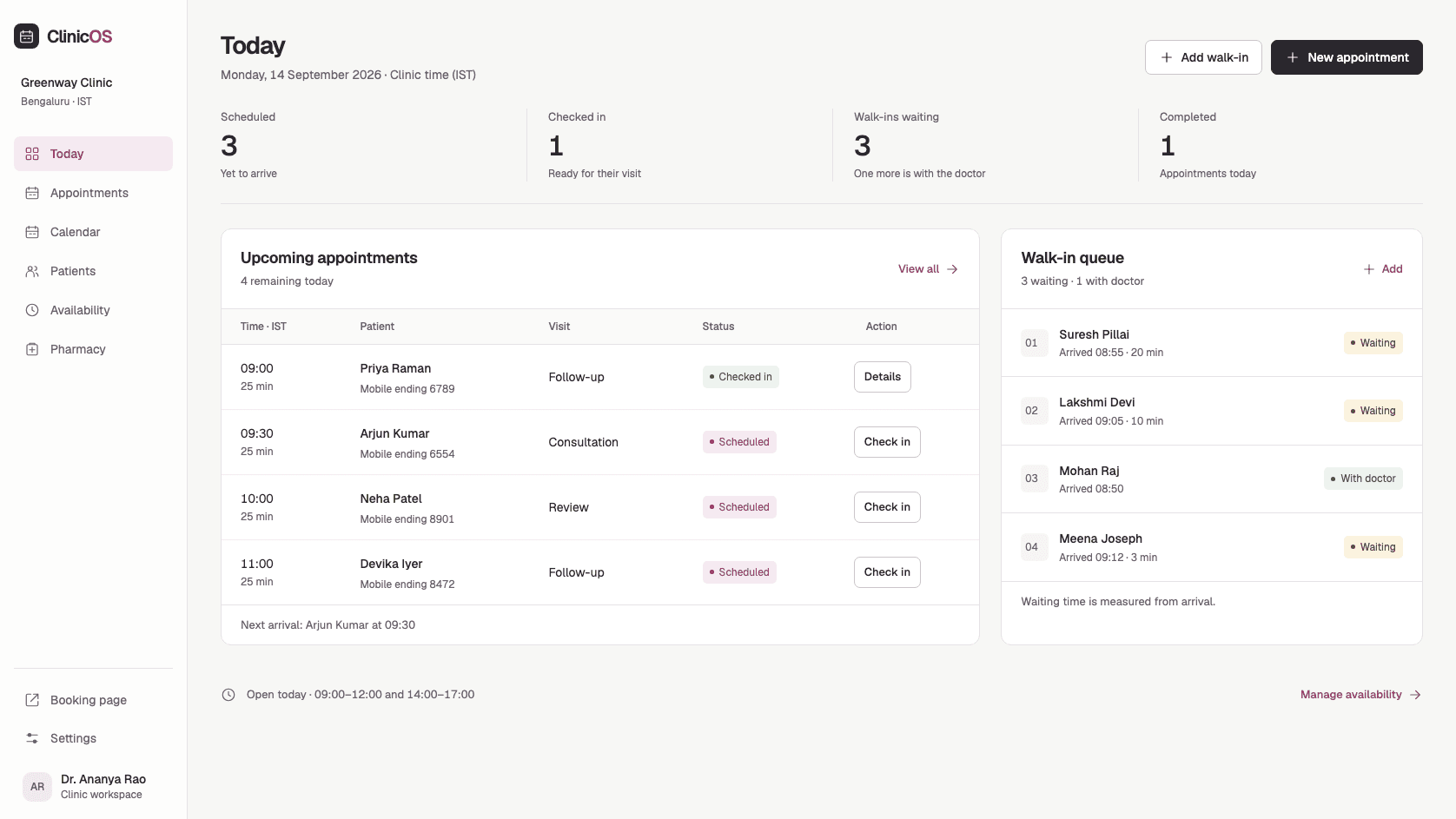
Task: Open the Calendar section
Action: coord(93,232)
